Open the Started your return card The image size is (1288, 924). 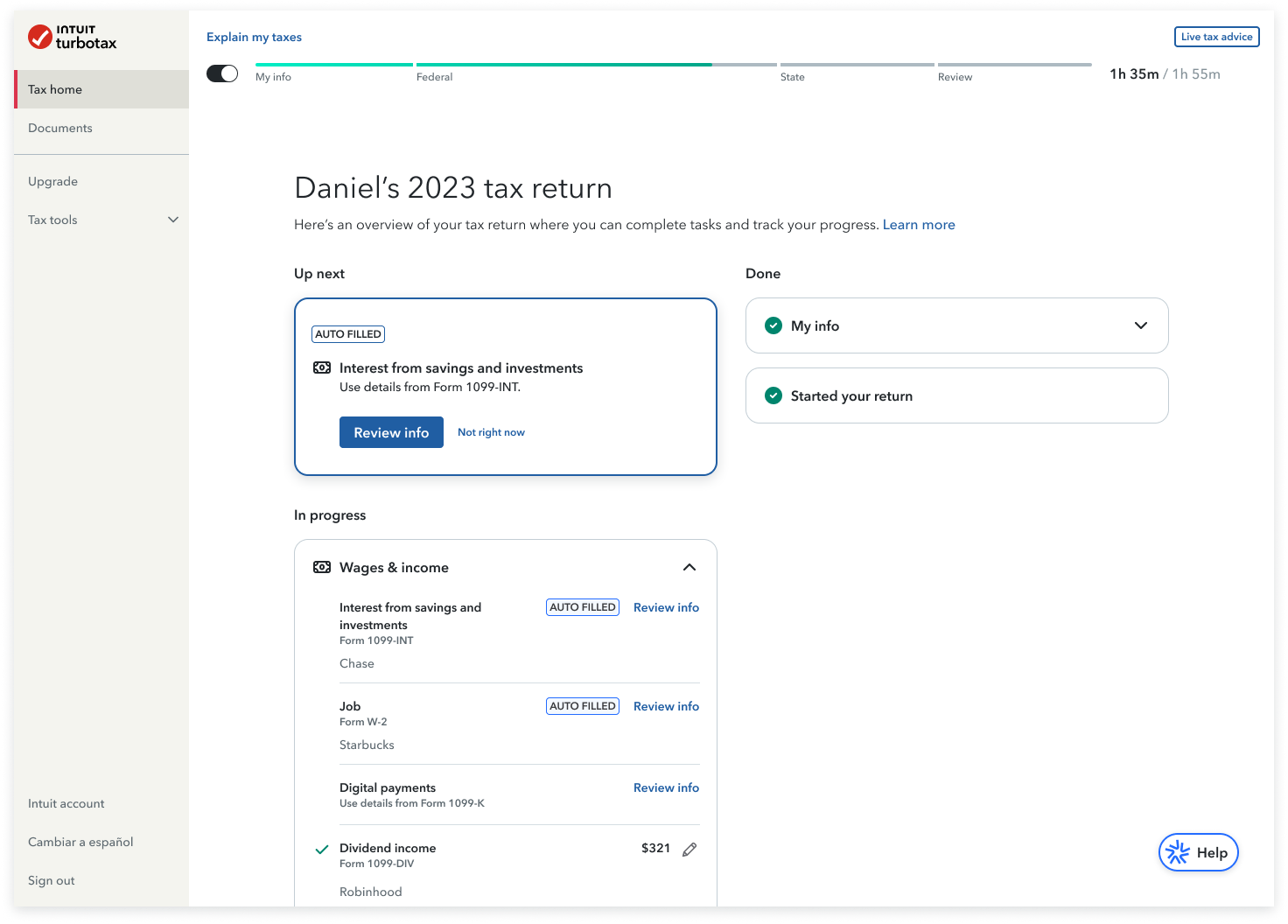click(x=956, y=395)
